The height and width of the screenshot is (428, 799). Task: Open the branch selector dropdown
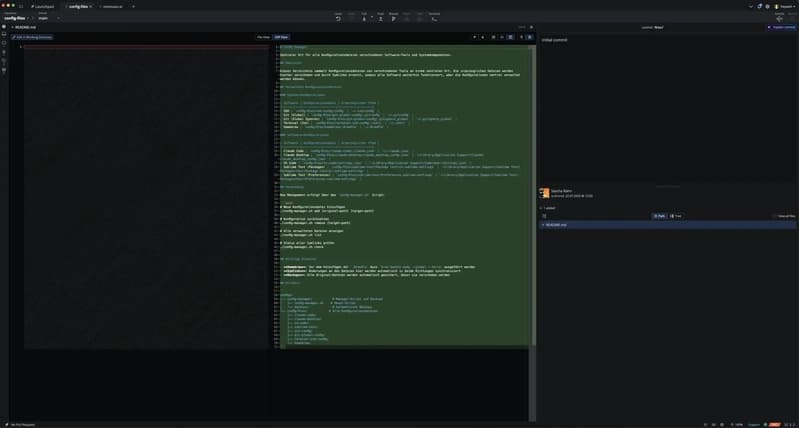coord(48,18)
